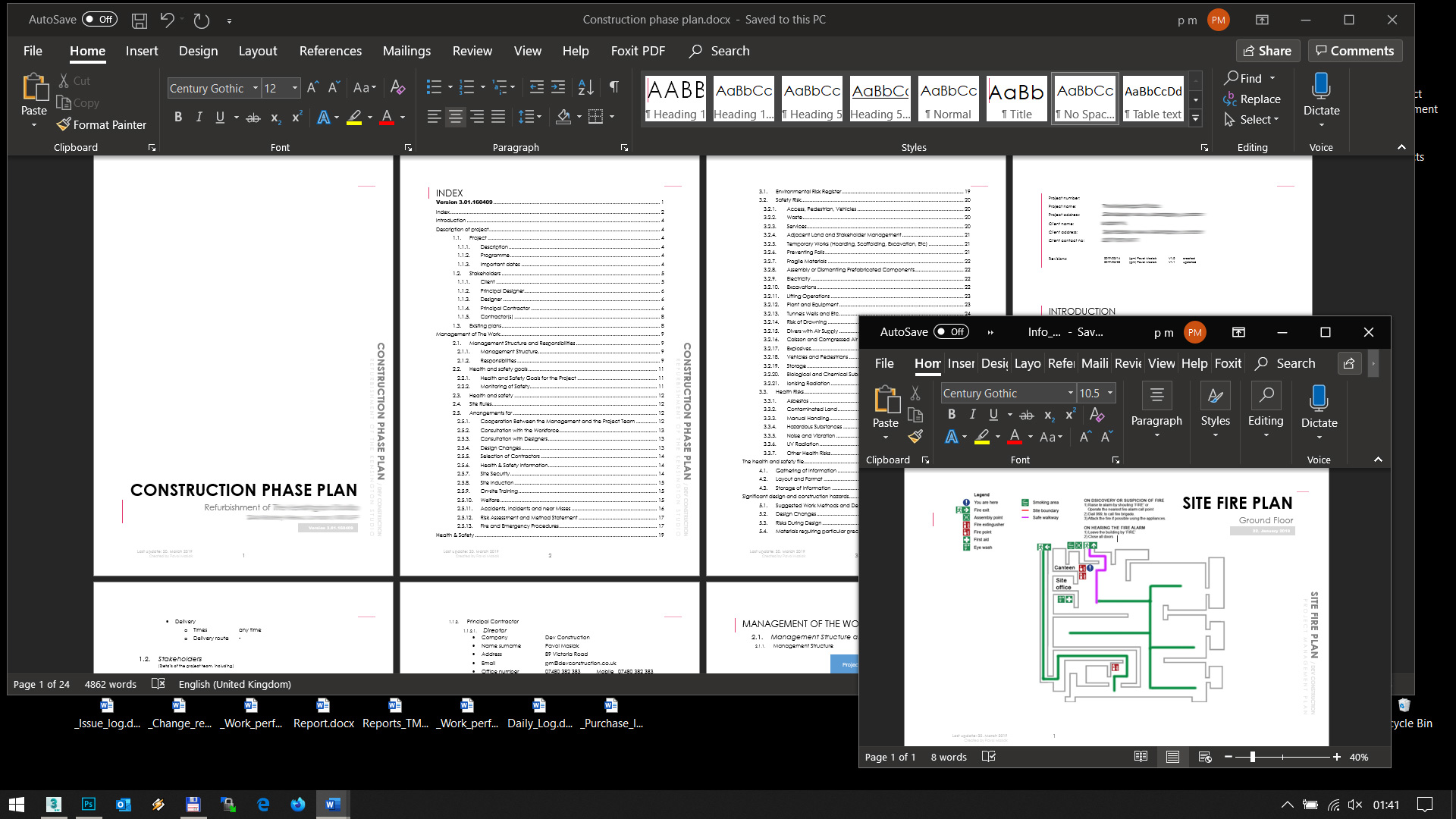Click the Save disk icon in title bar
Image resolution: width=1456 pixels, height=819 pixels.
pyautogui.click(x=139, y=20)
